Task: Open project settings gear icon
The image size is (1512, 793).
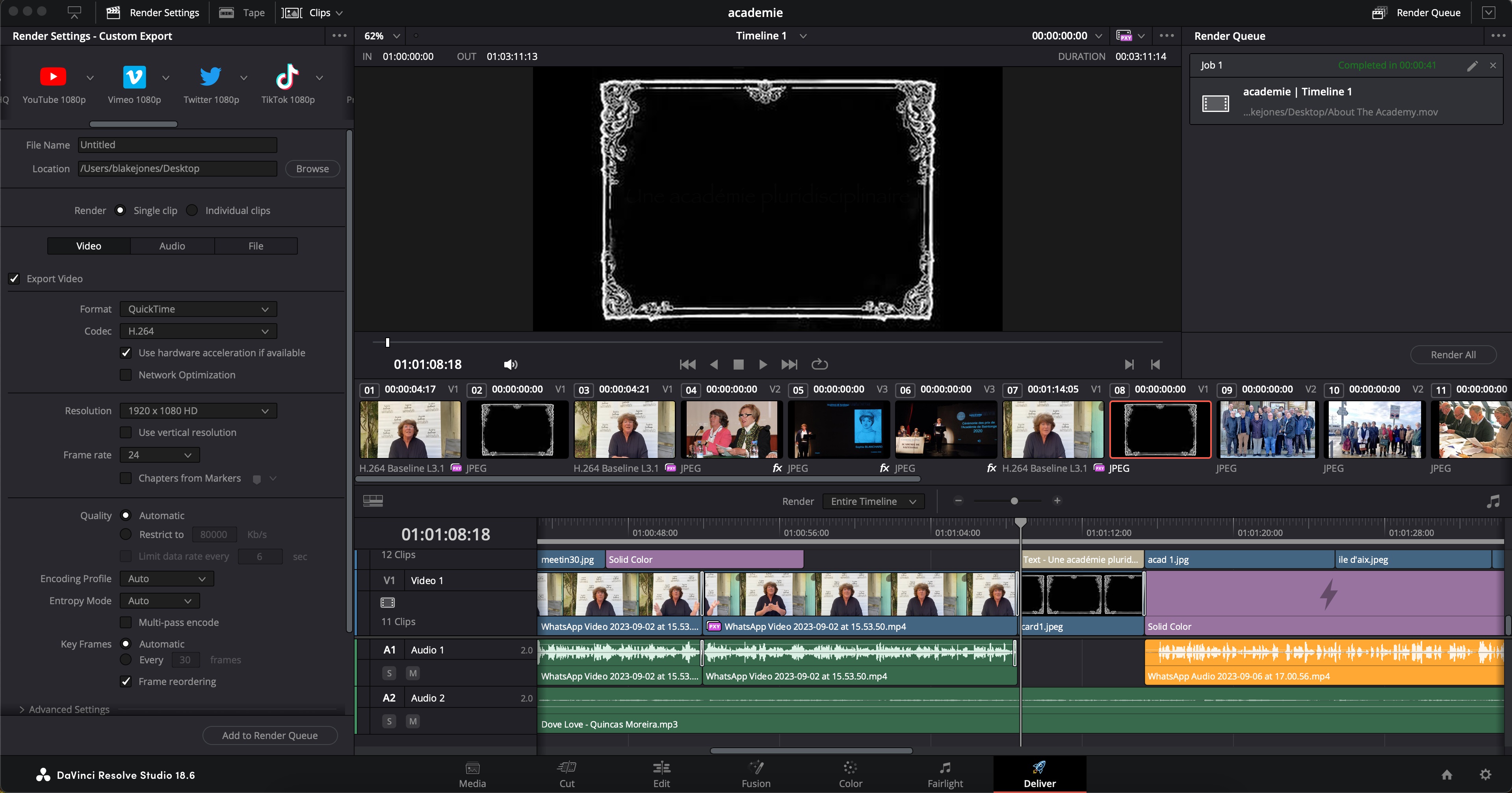Action: point(1485,774)
